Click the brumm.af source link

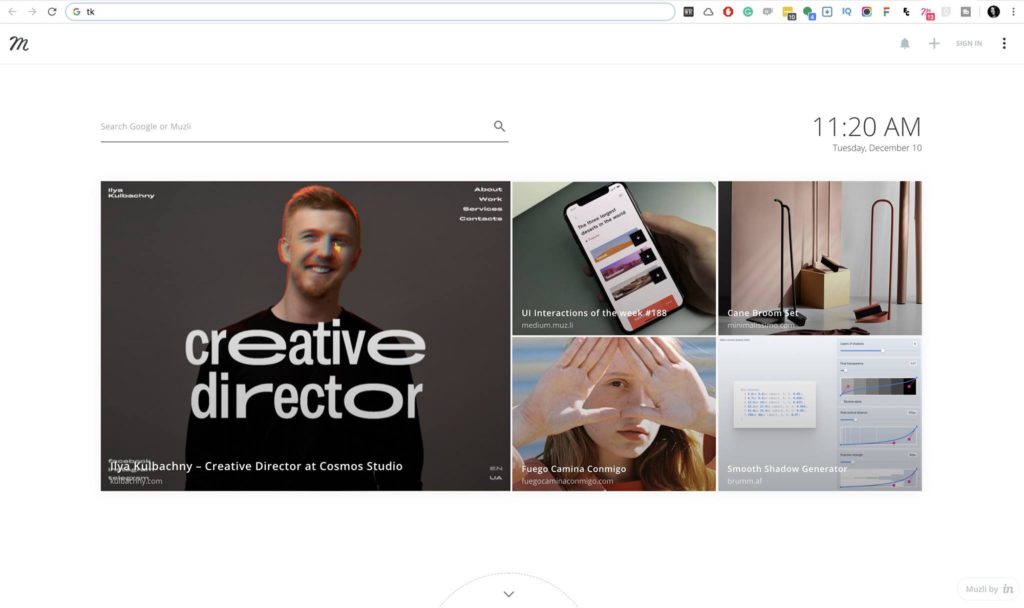coord(744,481)
